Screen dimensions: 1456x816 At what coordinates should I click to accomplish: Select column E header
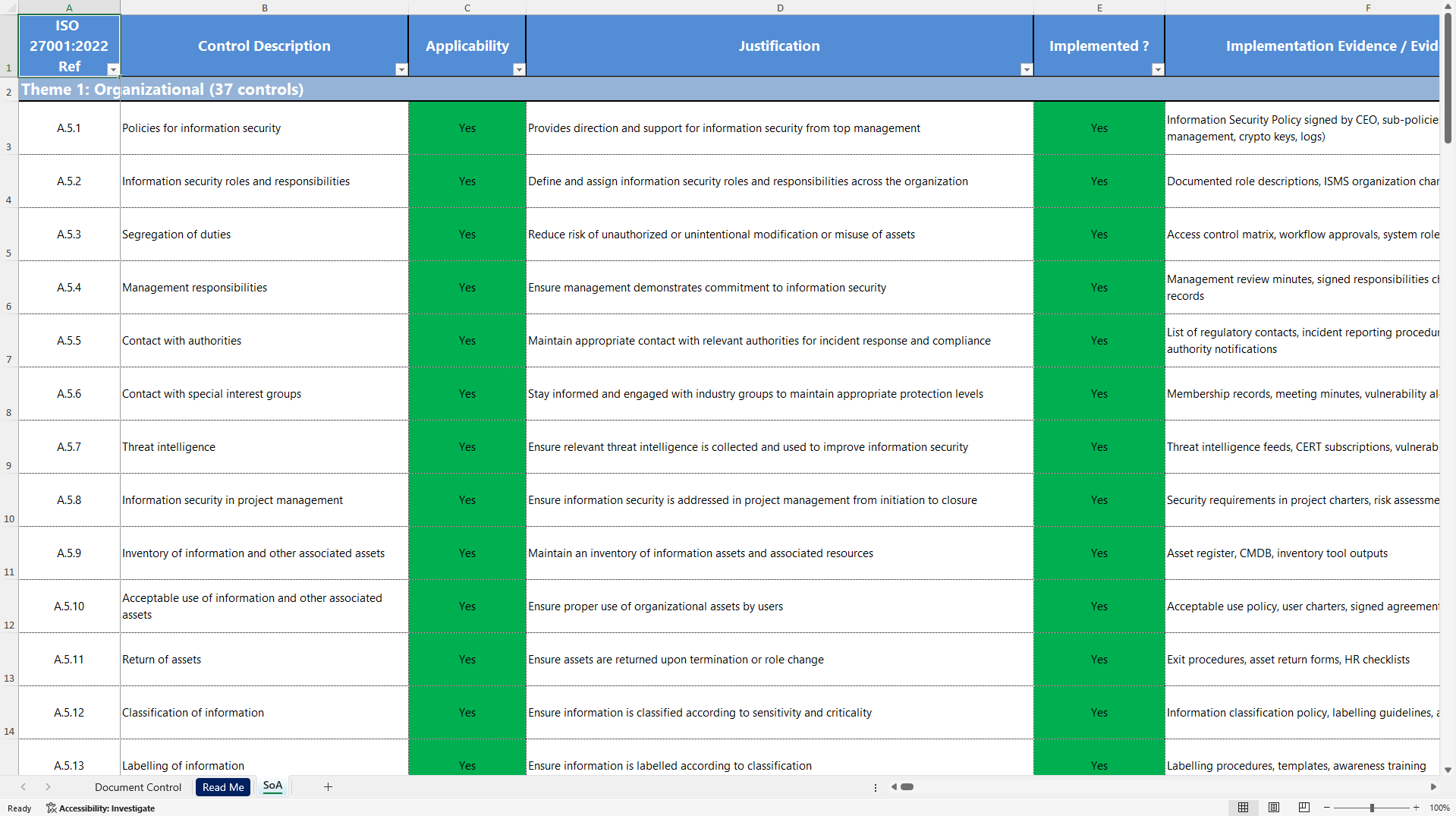pos(1099,8)
